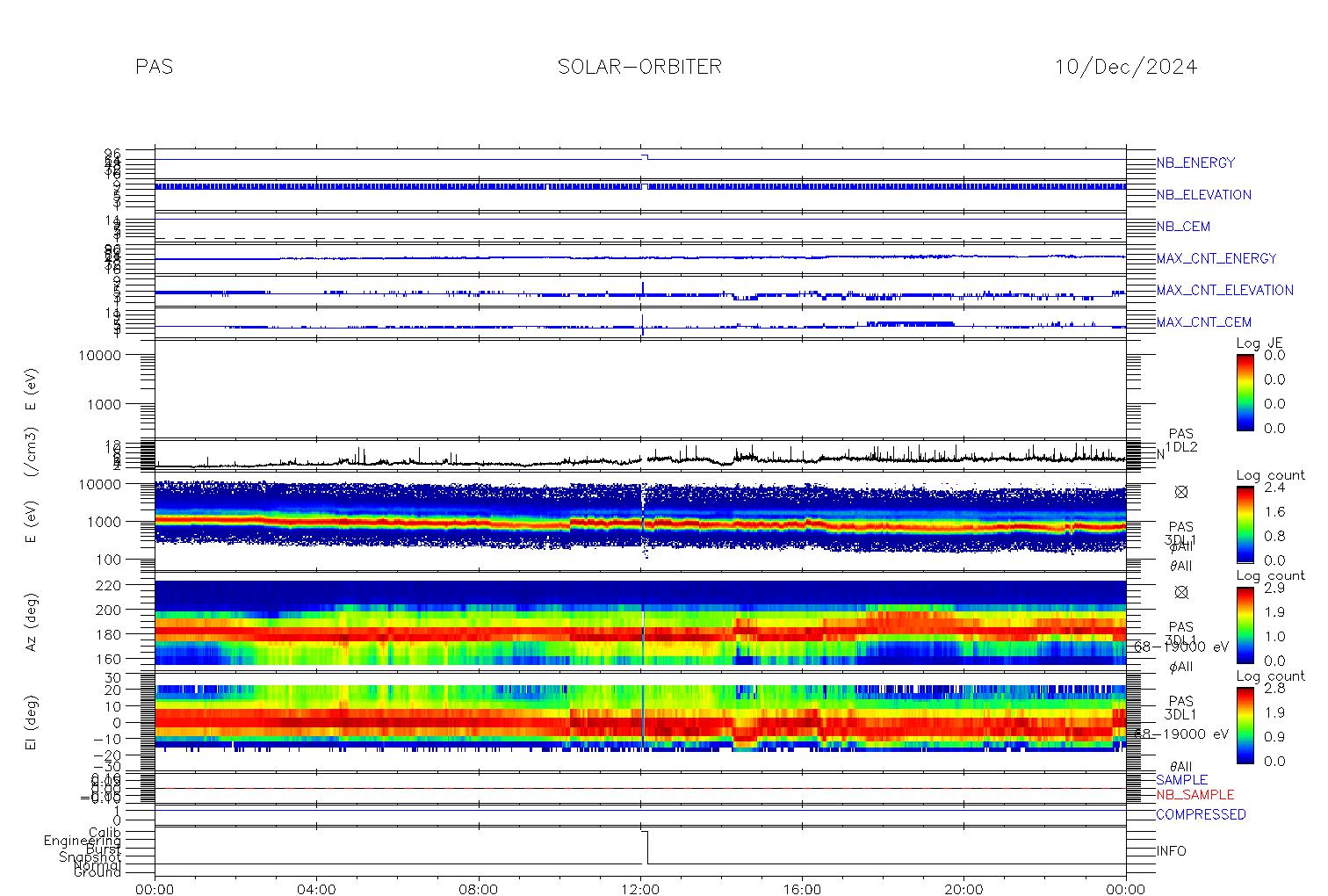Click the date 10/Dec/2024

(1125, 67)
